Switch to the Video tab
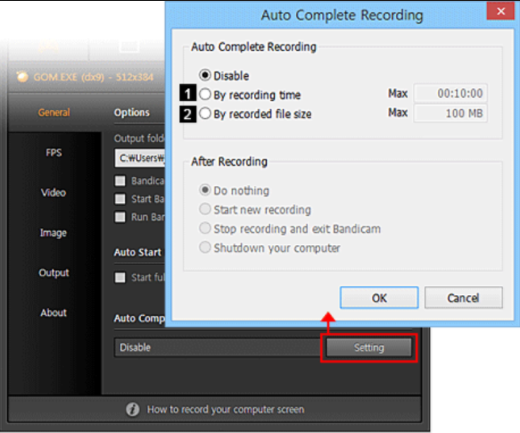The image size is (520, 433). (53, 193)
